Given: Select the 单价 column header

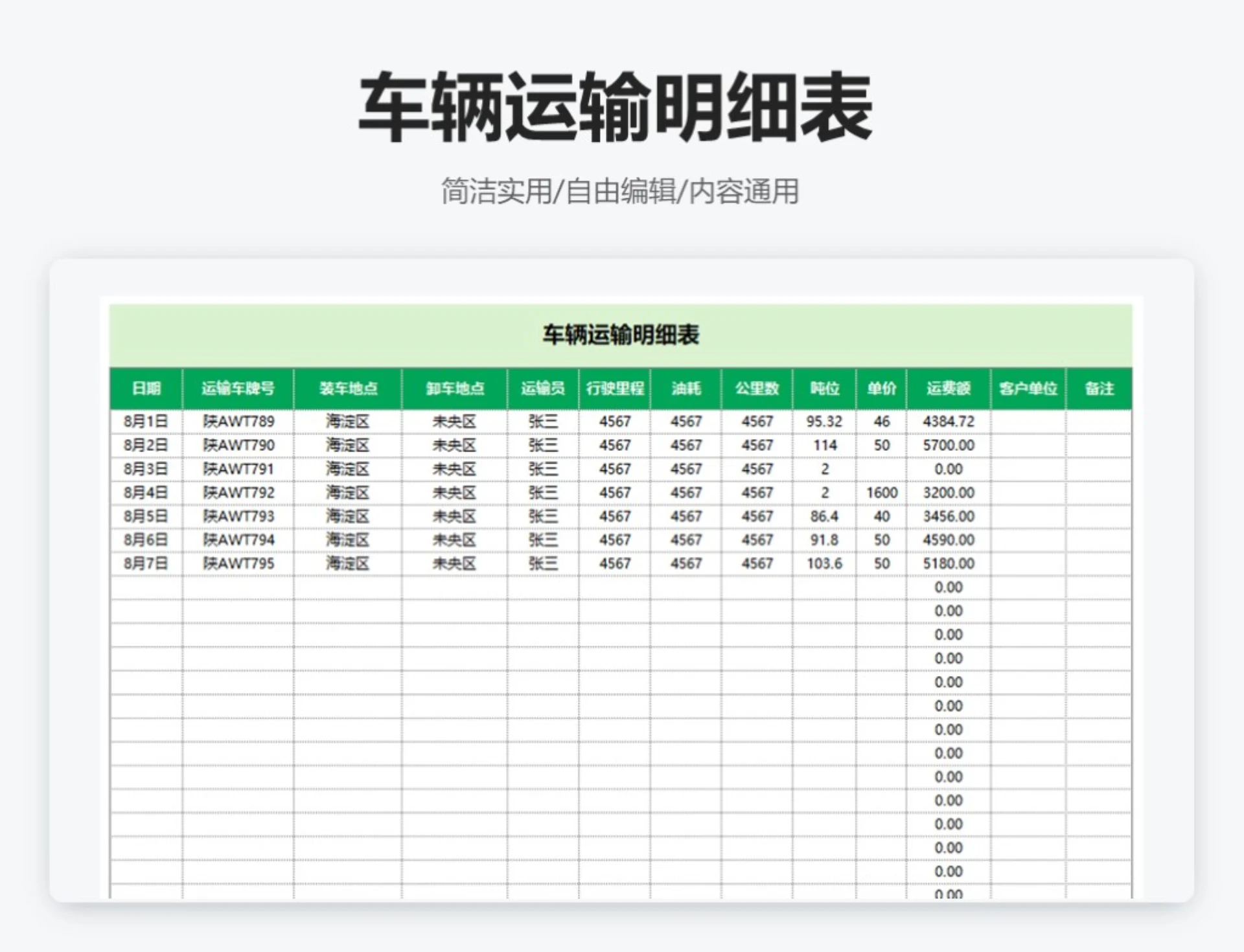Looking at the screenshot, I should click(x=881, y=389).
